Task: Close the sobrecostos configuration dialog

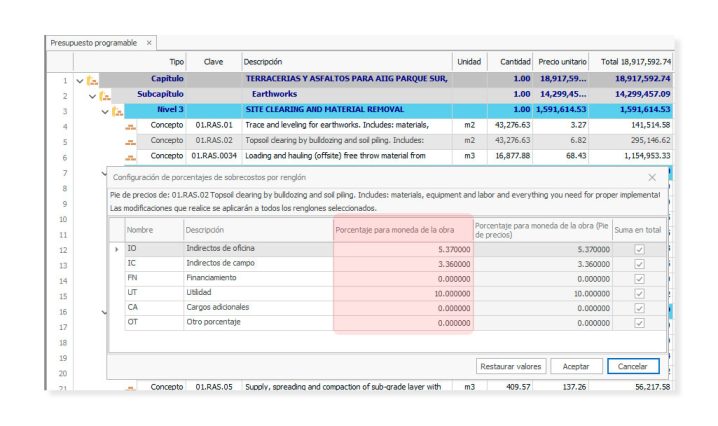Action: [652, 177]
